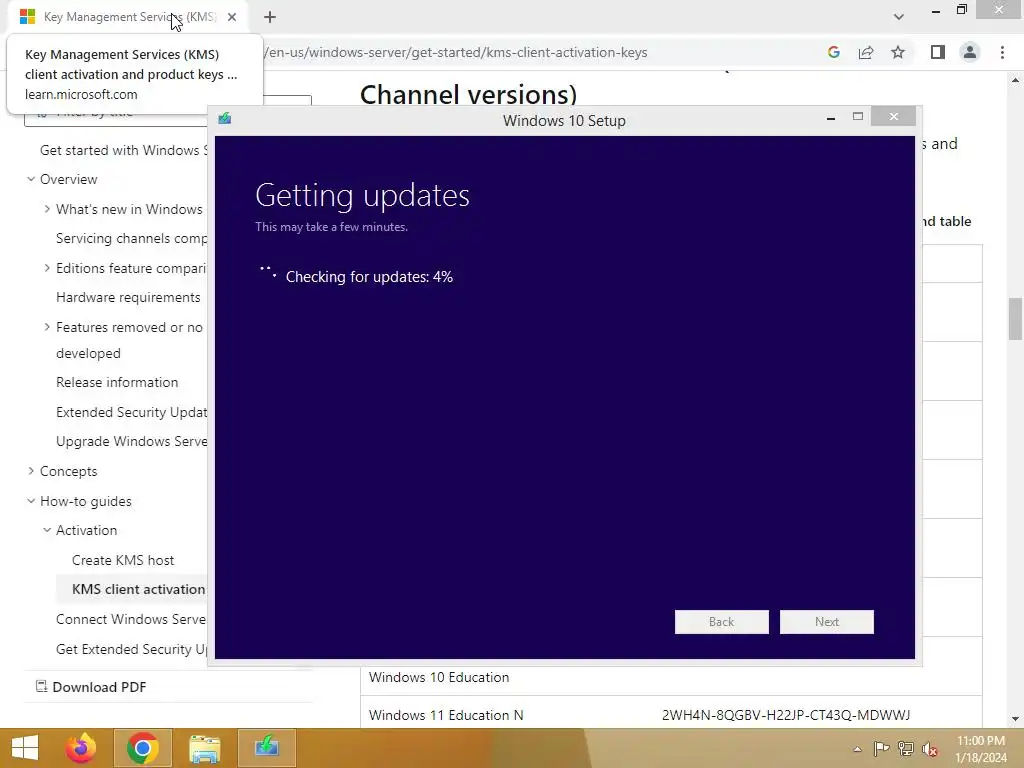Collapse the How-to guides chevron
The height and width of the screenshot is (768, 1024).
(31, 501)
